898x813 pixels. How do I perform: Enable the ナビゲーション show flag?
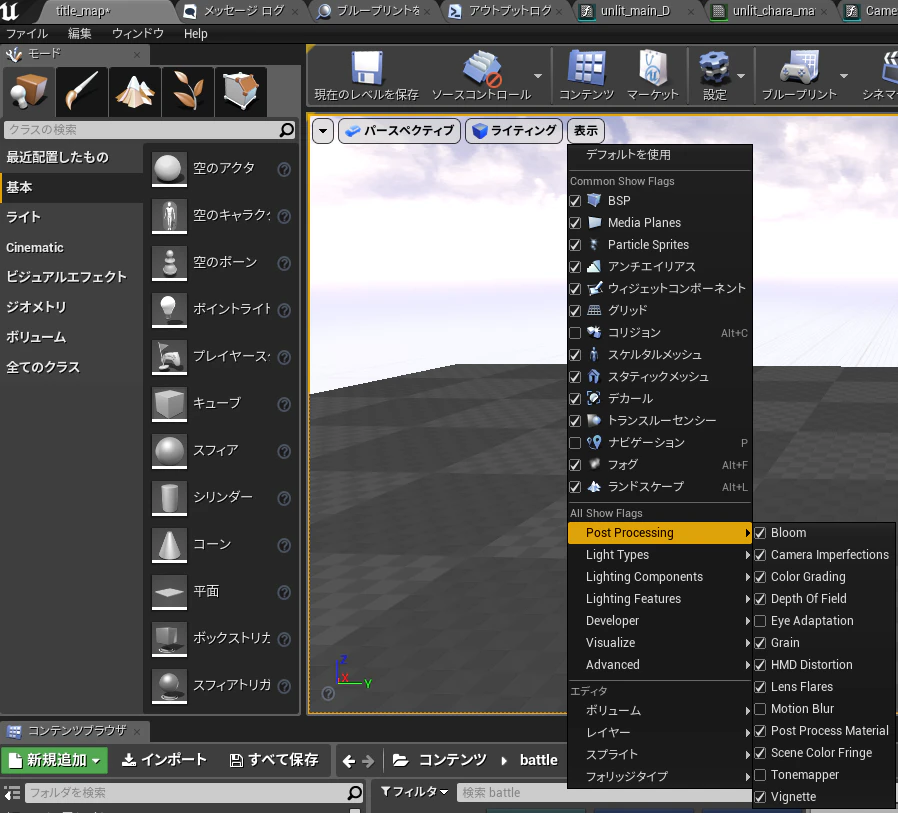coord(575,443)
